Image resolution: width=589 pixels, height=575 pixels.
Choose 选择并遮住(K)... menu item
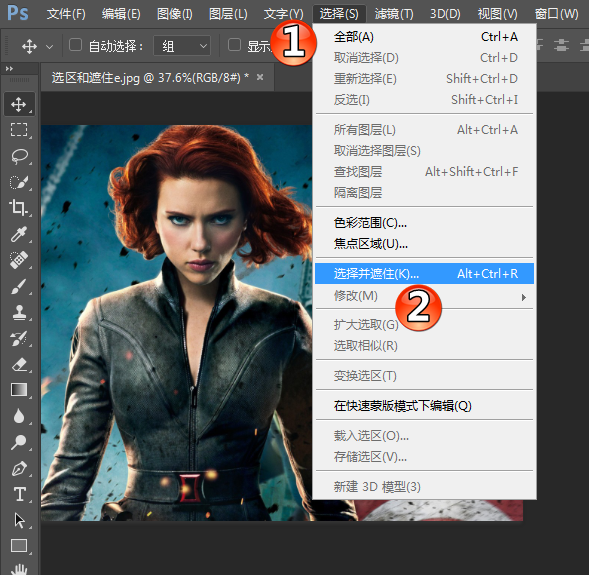pyautogui.click(x=424, y=273)
